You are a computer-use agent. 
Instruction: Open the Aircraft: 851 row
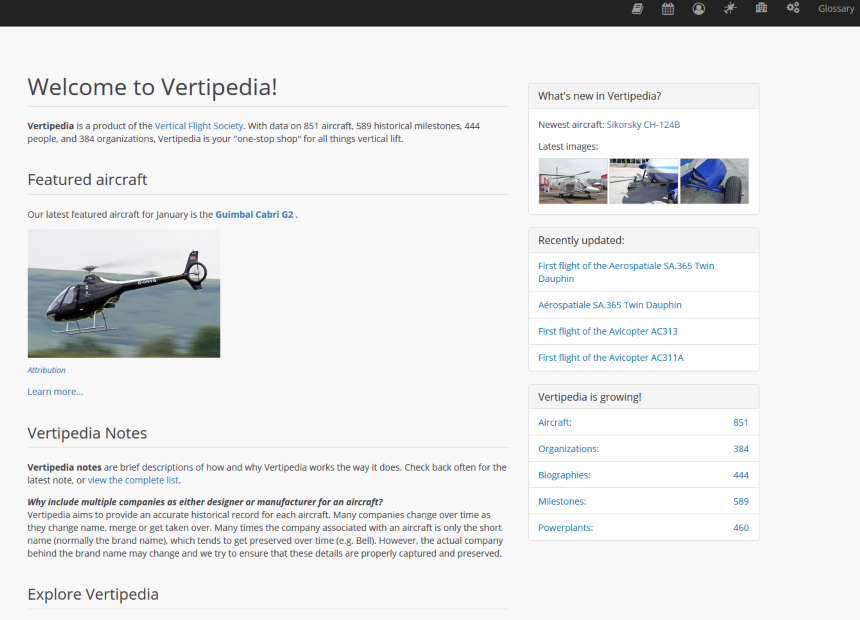coord(643,422)
